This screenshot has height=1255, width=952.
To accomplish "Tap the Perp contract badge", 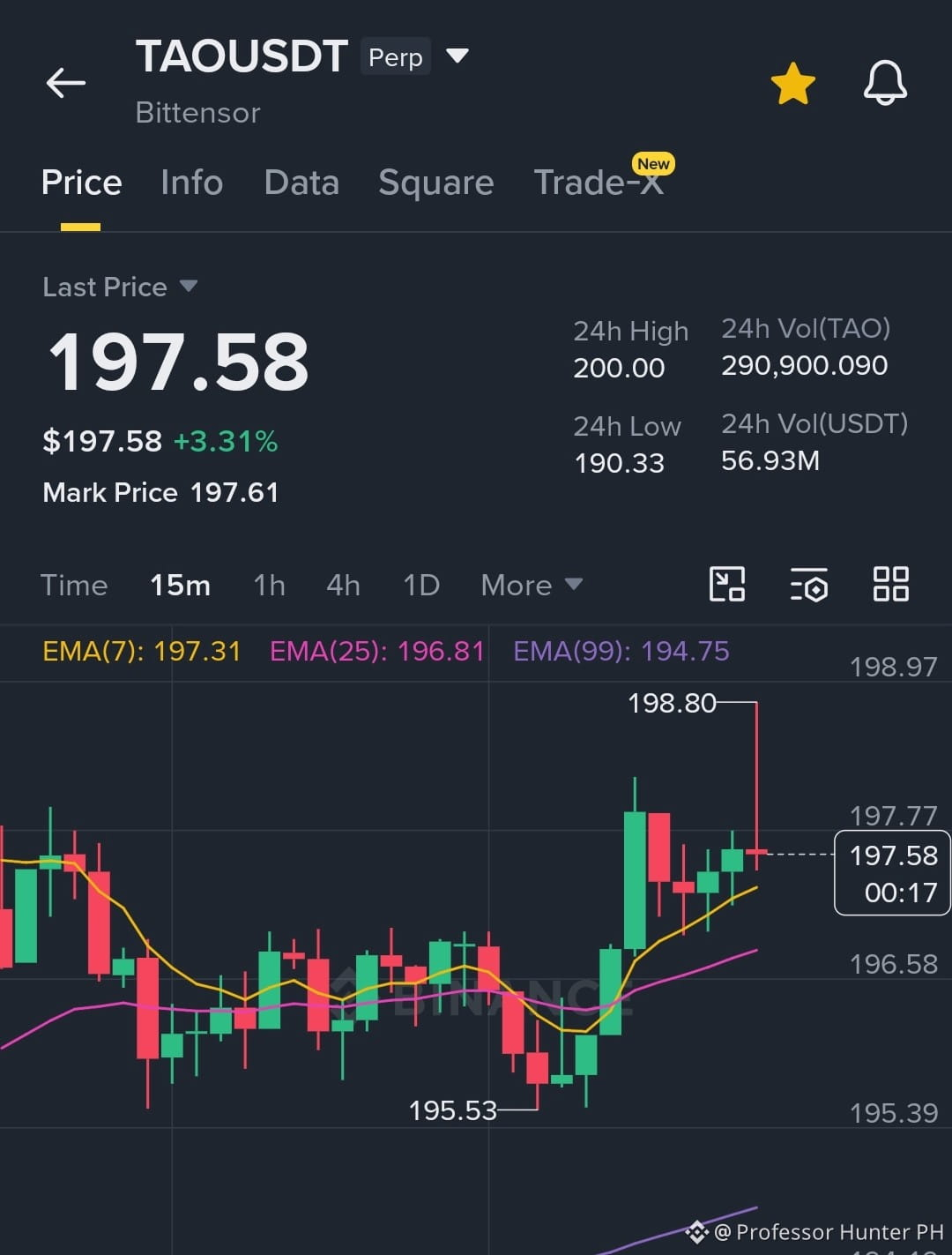I will (396, 57).
